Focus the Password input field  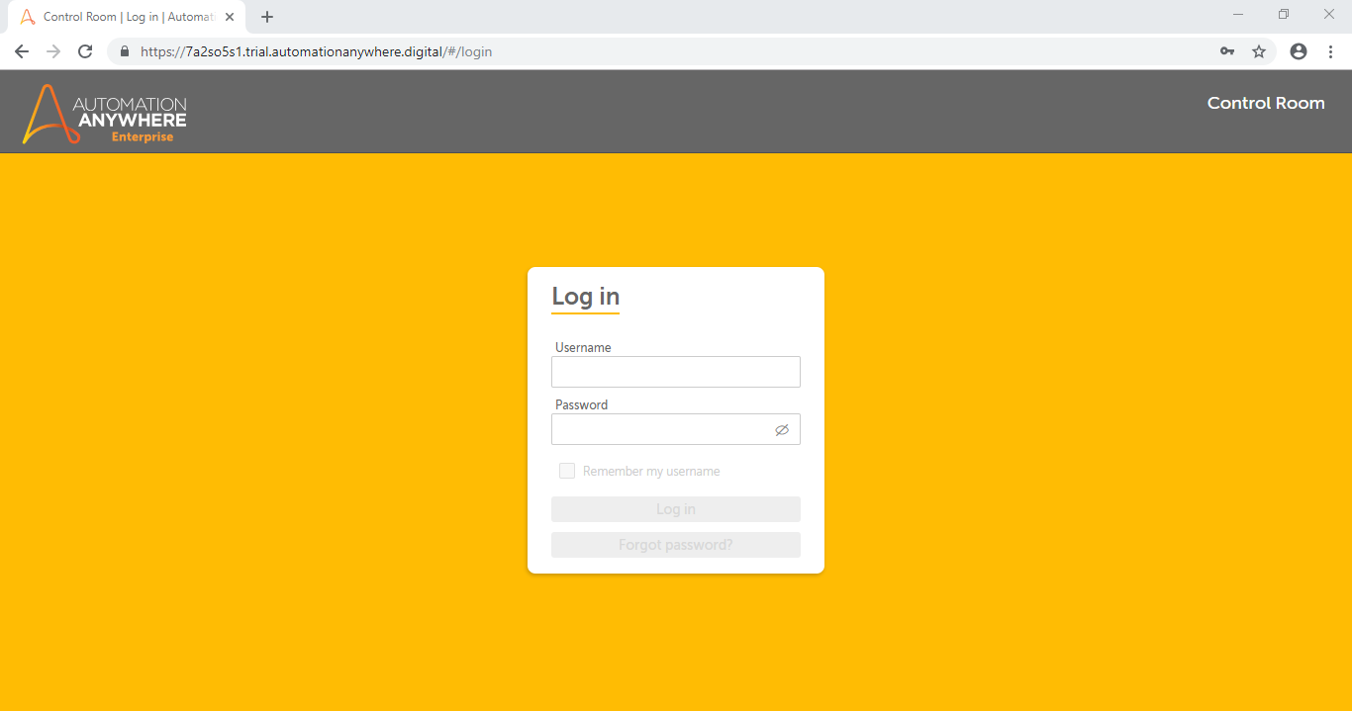click(660, 430)
